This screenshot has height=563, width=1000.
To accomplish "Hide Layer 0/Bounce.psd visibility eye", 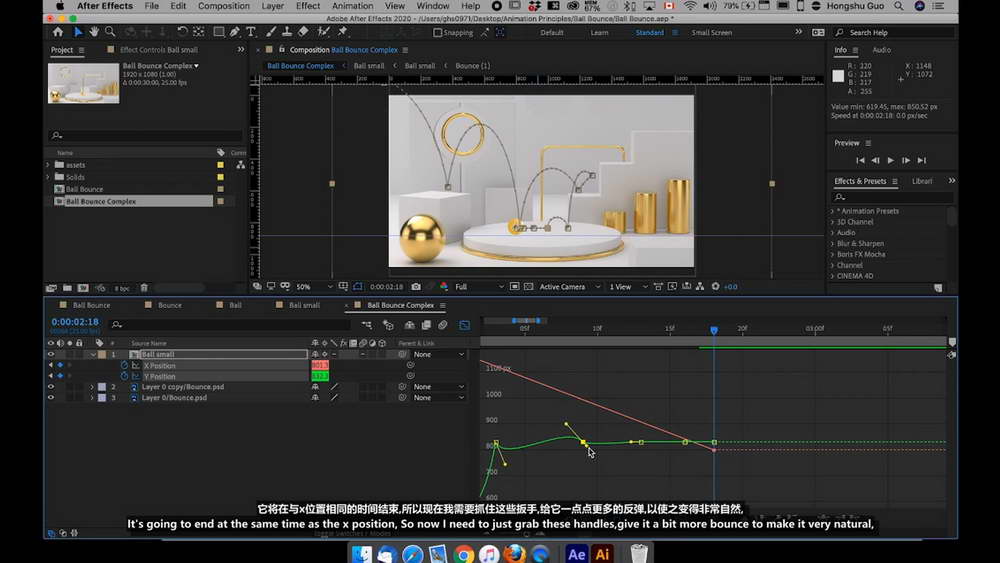I will (x=51, y=398).
